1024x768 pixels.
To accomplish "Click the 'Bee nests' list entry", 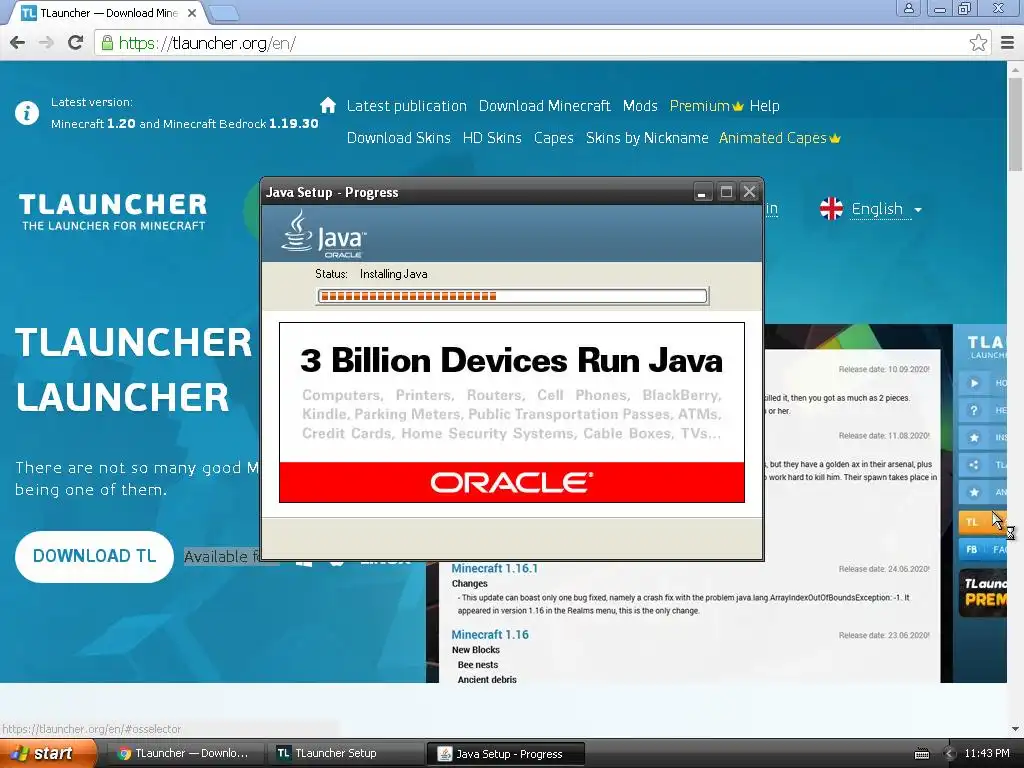I will pos(477,665).
